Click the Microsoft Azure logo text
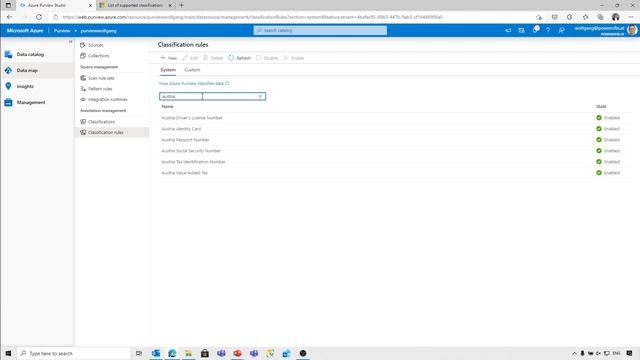Image resolution: width=640 pixels, height=360 pixels. pyautogui.click(x=25, y=31)
